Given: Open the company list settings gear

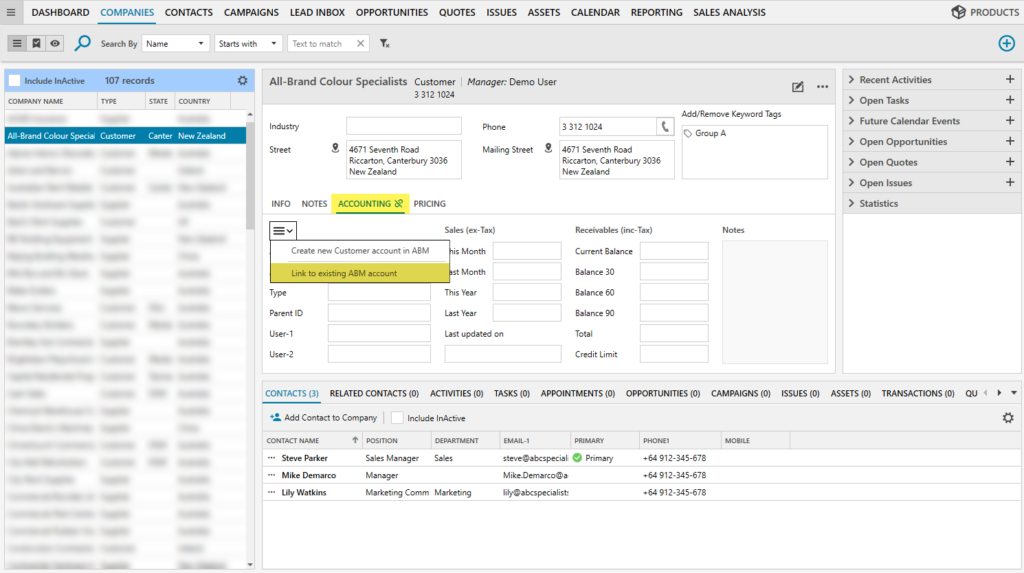Looking at the screenshot, I should (242, 81).
